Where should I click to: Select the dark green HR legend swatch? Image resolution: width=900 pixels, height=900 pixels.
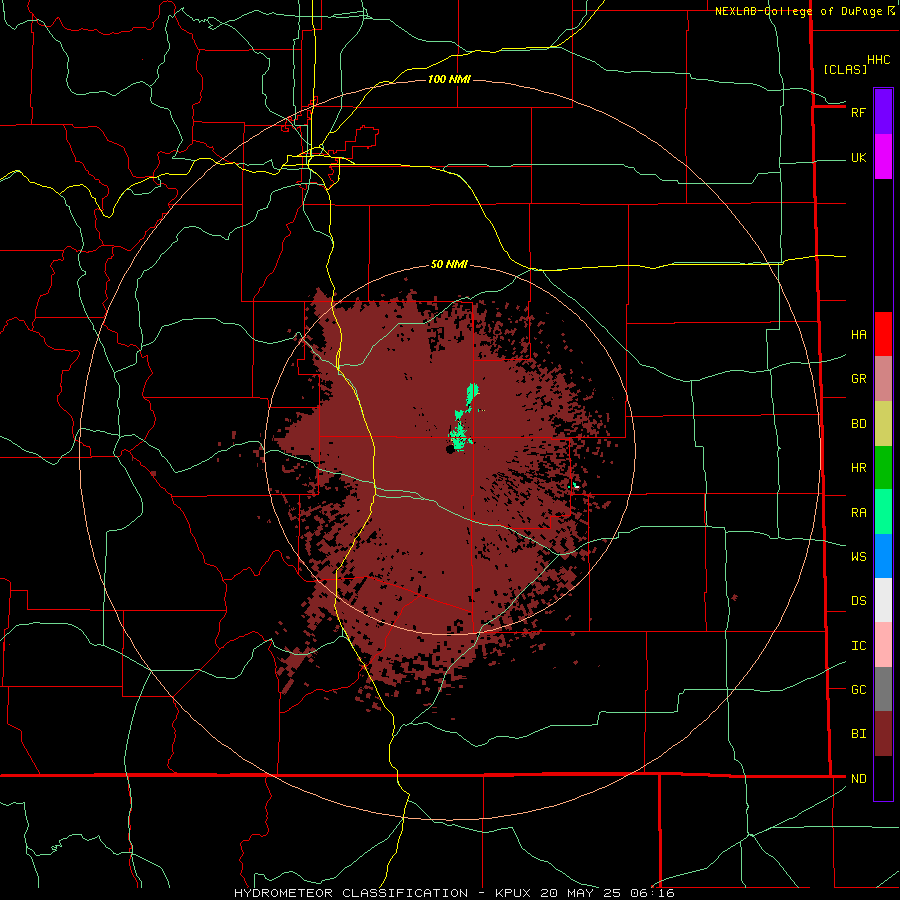point(883,468)
